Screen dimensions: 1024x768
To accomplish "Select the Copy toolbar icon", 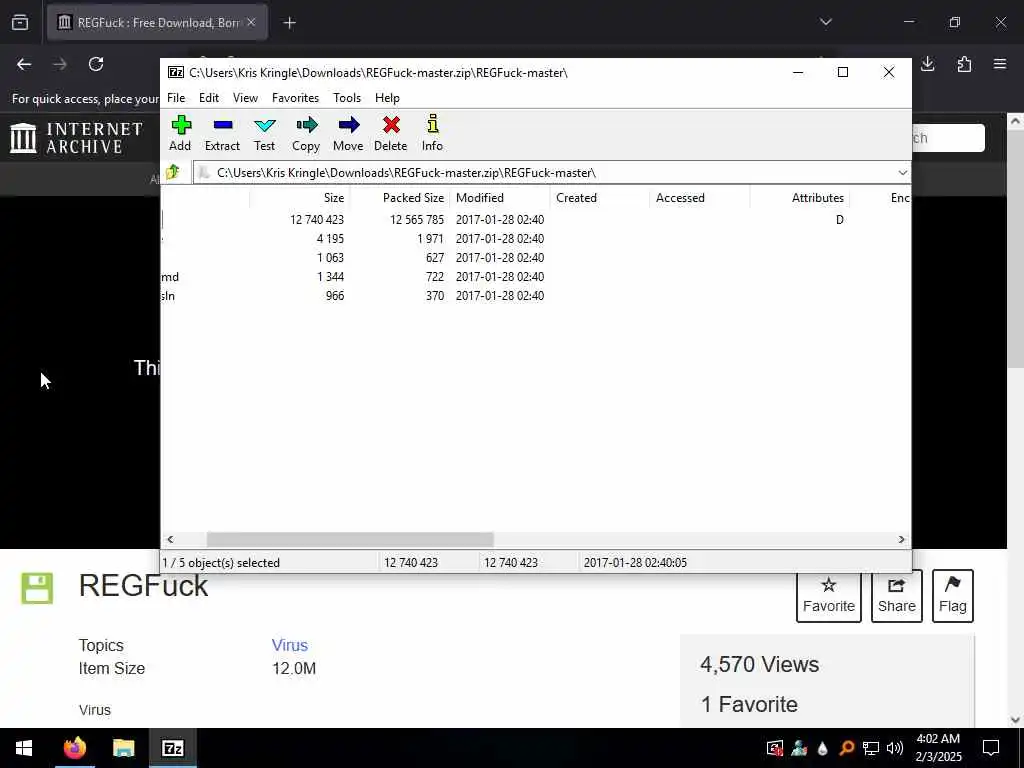I will 306,133.
